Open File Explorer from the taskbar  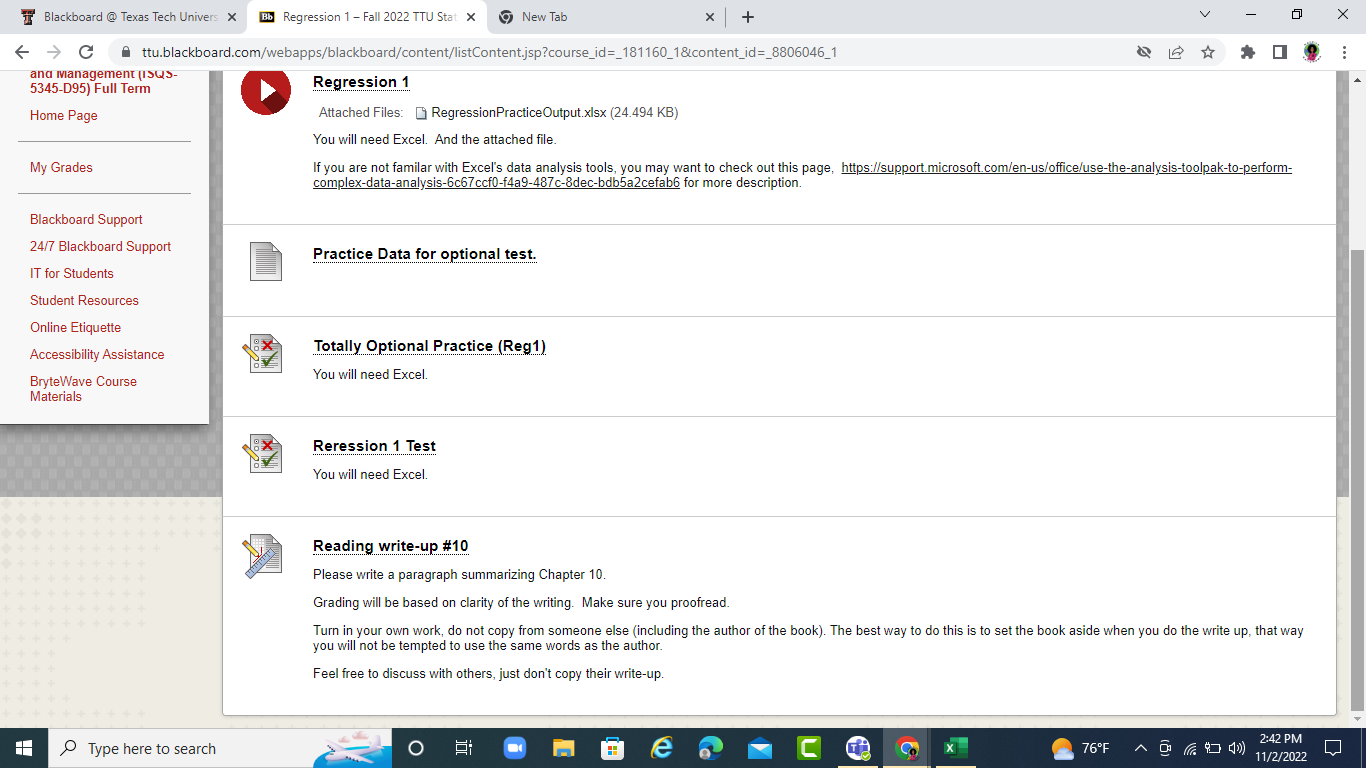563,748
